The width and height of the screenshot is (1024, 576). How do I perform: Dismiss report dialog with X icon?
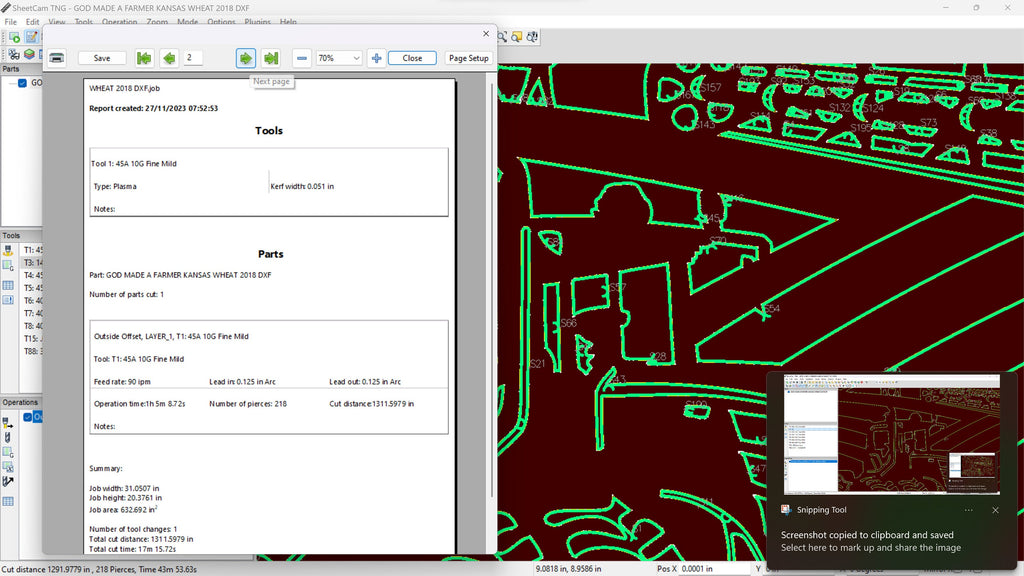pos(486,33)
